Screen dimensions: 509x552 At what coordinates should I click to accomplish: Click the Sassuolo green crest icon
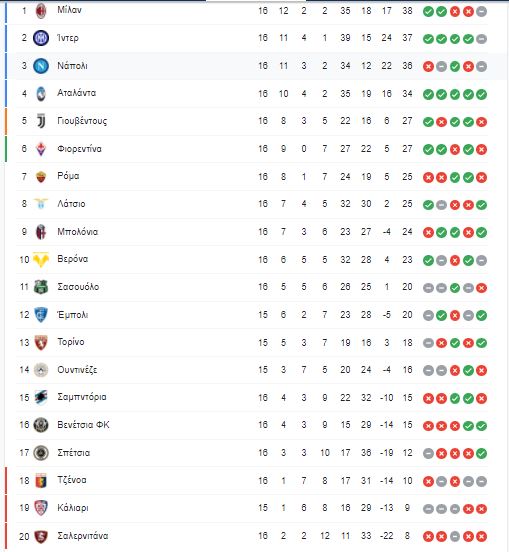point(41,287)
